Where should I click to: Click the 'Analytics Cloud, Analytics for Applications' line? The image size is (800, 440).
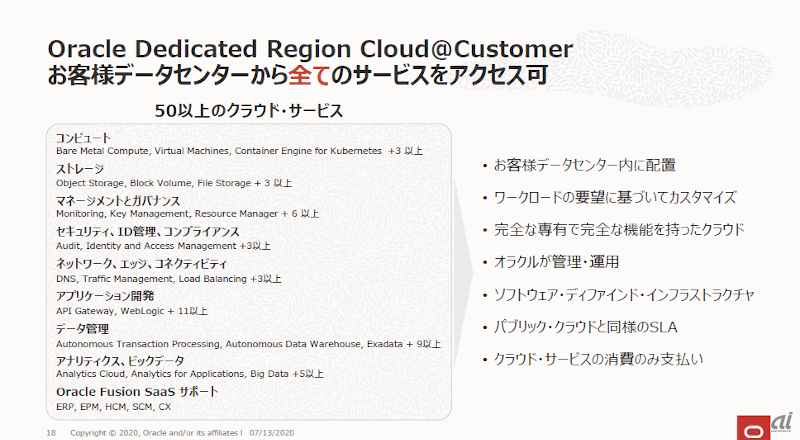click(x=190, y=374)
